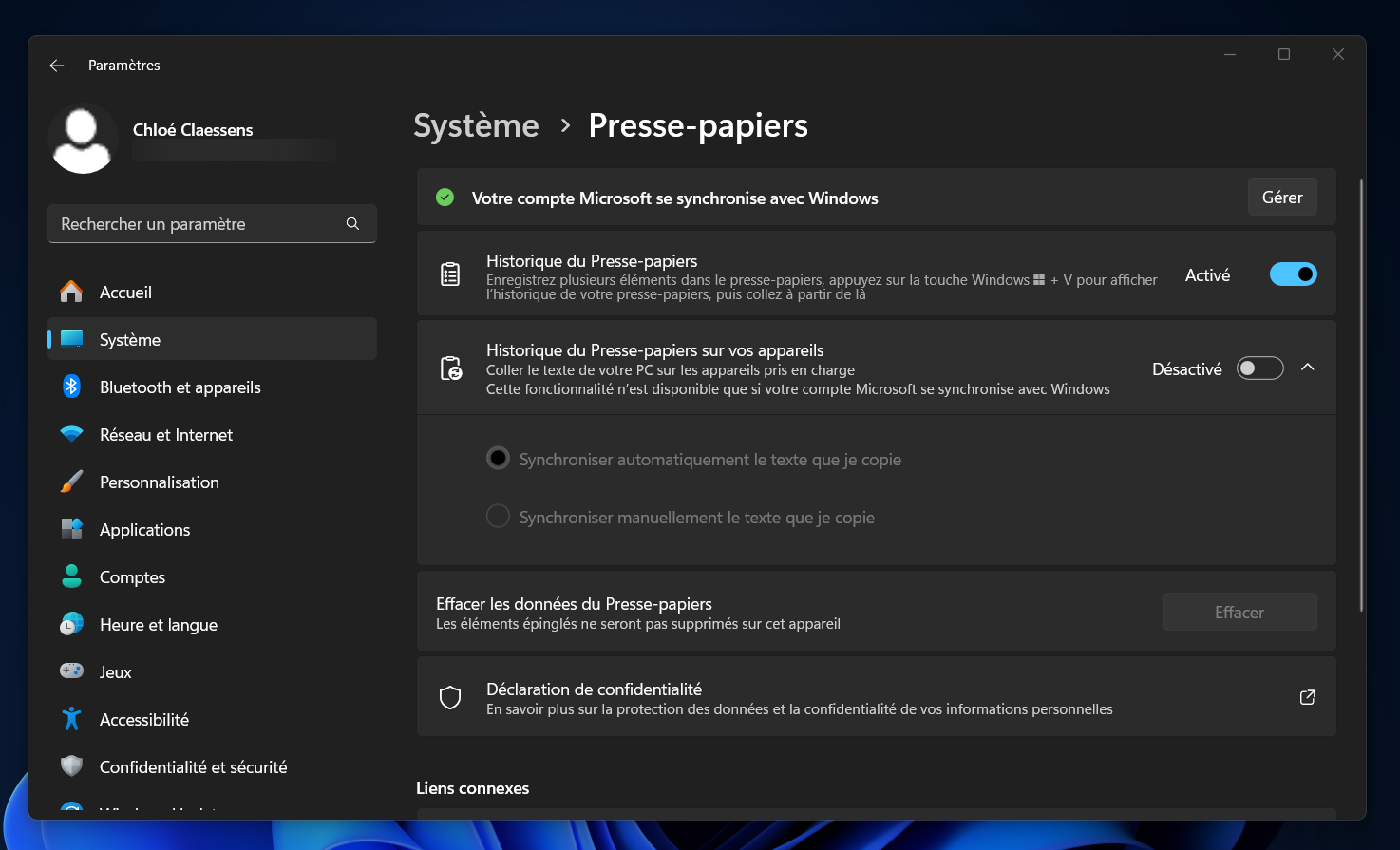Open Confidentialité et sécurité section
Viewport: 1400px width, 850px height.
point(194,766)
